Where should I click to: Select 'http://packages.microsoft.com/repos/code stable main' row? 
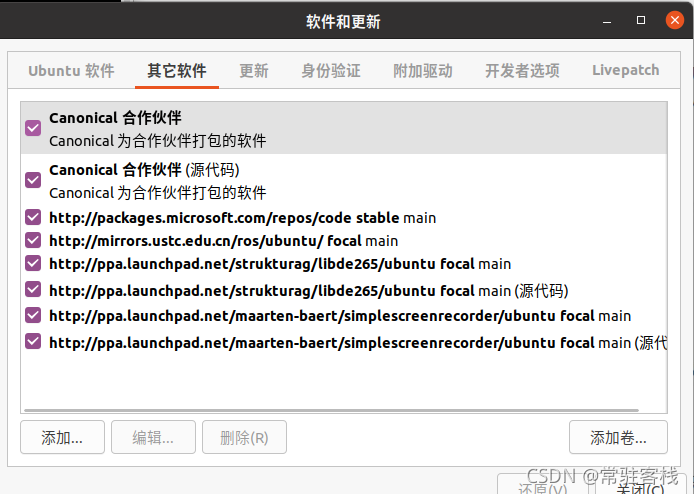click(x=343, y=217)
